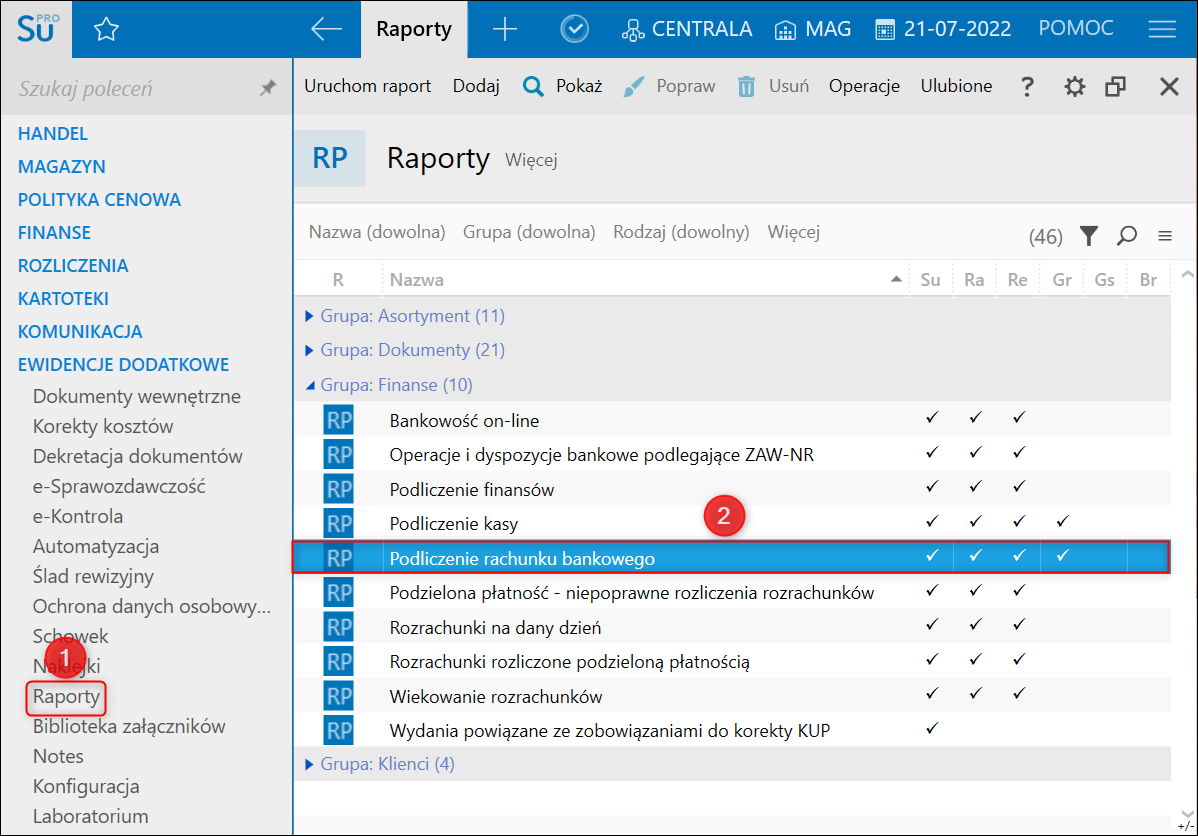Toggle Gr checkmark for Podliczenie kasy
The width and height of the screenshot is (1198, 836).
click(x=1062, y=522)
